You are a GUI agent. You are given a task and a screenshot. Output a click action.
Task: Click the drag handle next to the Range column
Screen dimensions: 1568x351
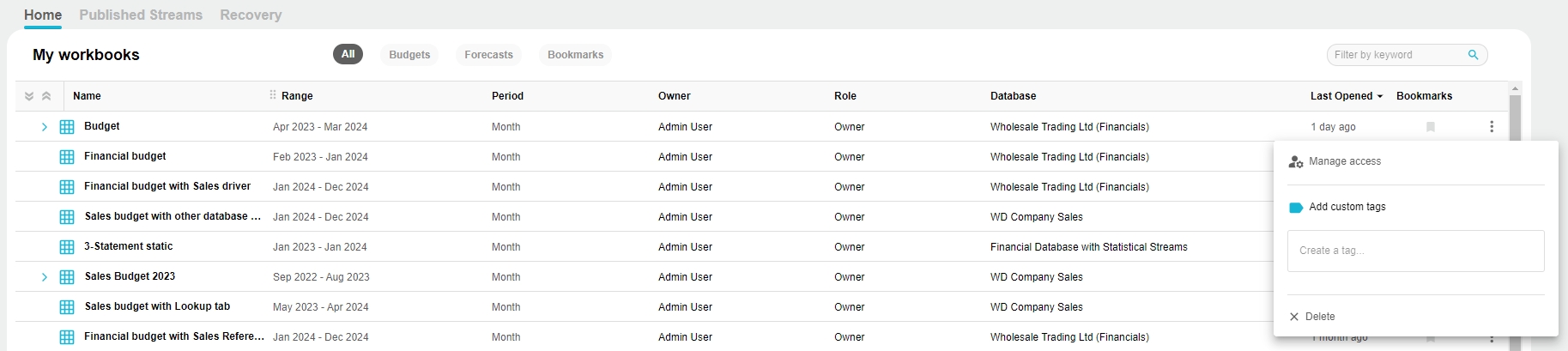point(273,95)
